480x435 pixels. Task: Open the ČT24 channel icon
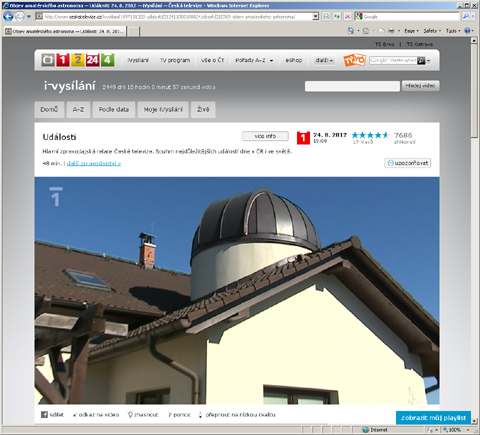(x=93, y=60)
